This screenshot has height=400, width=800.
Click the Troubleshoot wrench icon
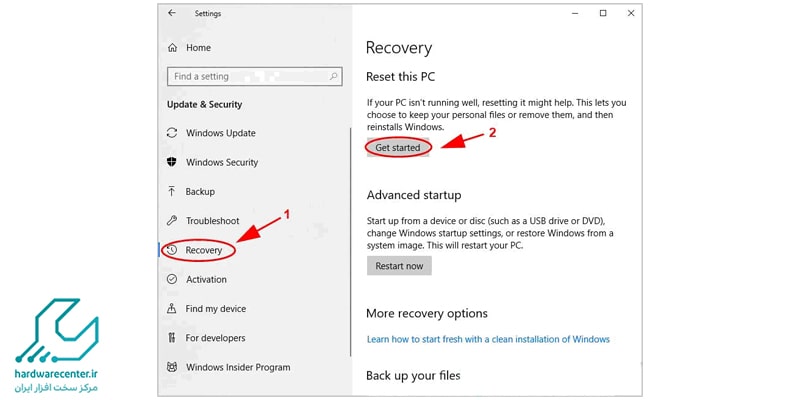(172, 221)
